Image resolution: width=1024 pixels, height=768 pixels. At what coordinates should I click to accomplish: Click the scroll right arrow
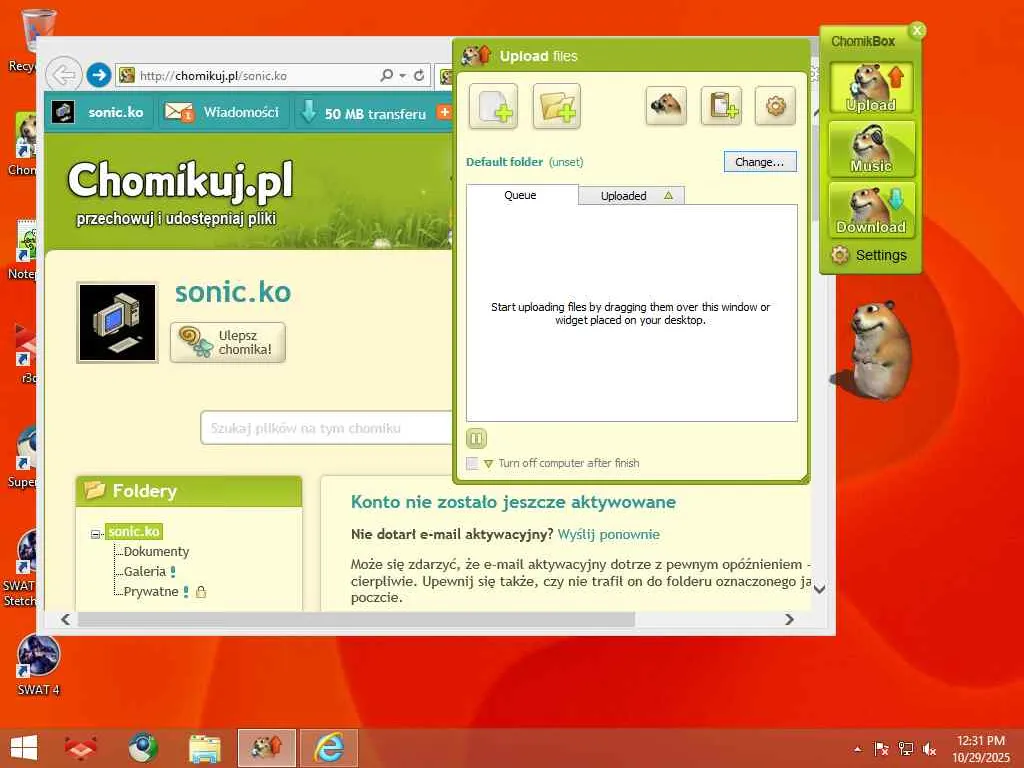790,619
